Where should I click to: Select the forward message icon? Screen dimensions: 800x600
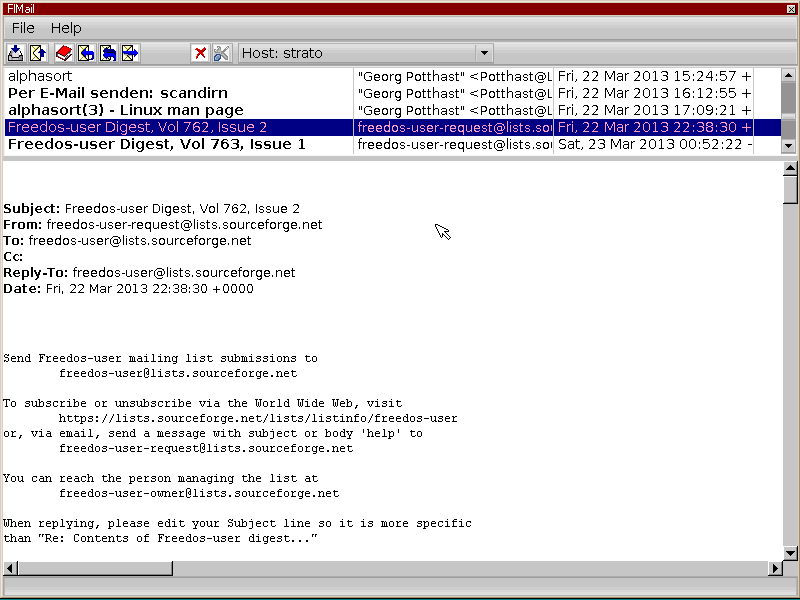(130, 53)
